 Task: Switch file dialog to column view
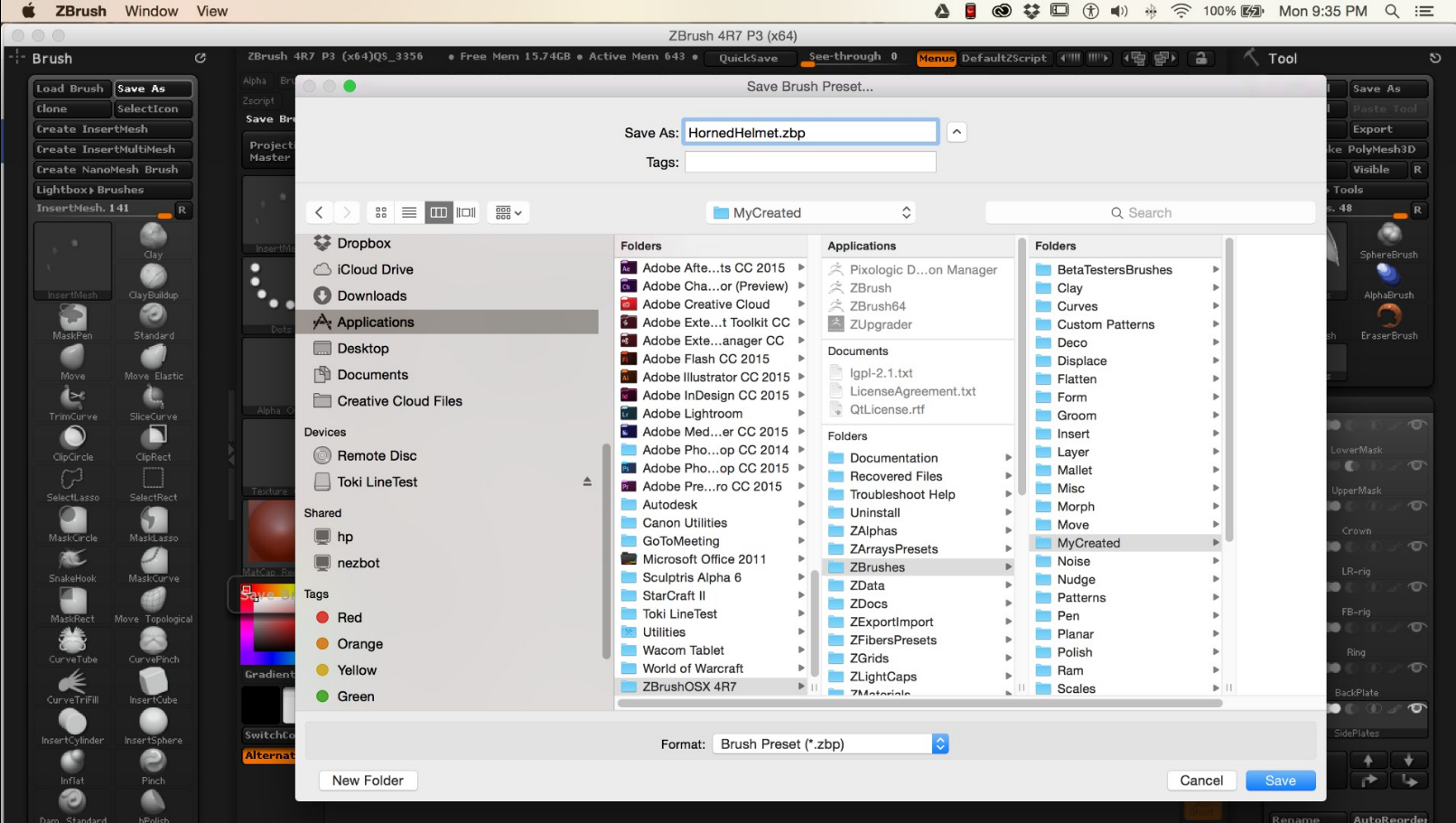439,212
